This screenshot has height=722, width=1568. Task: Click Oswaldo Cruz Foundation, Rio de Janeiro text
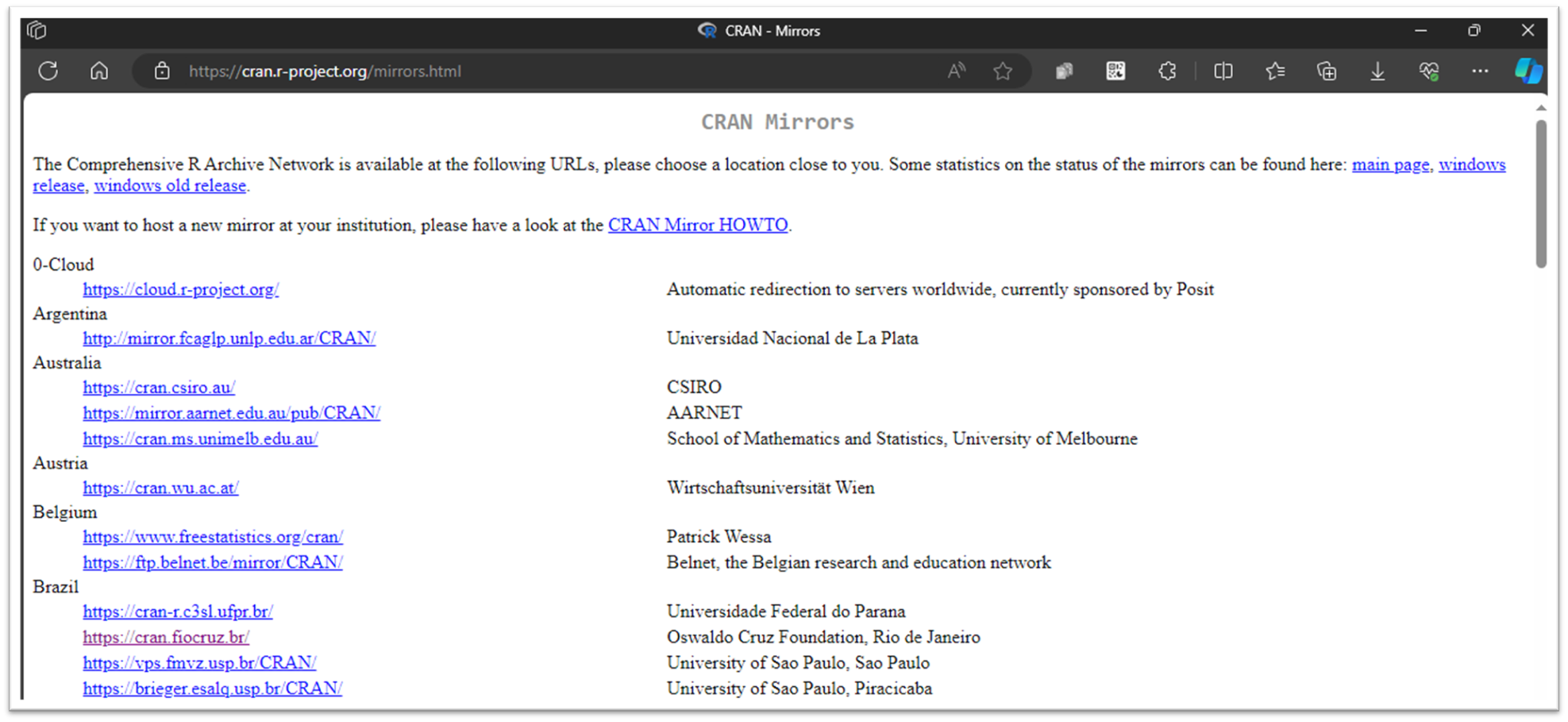823,637
